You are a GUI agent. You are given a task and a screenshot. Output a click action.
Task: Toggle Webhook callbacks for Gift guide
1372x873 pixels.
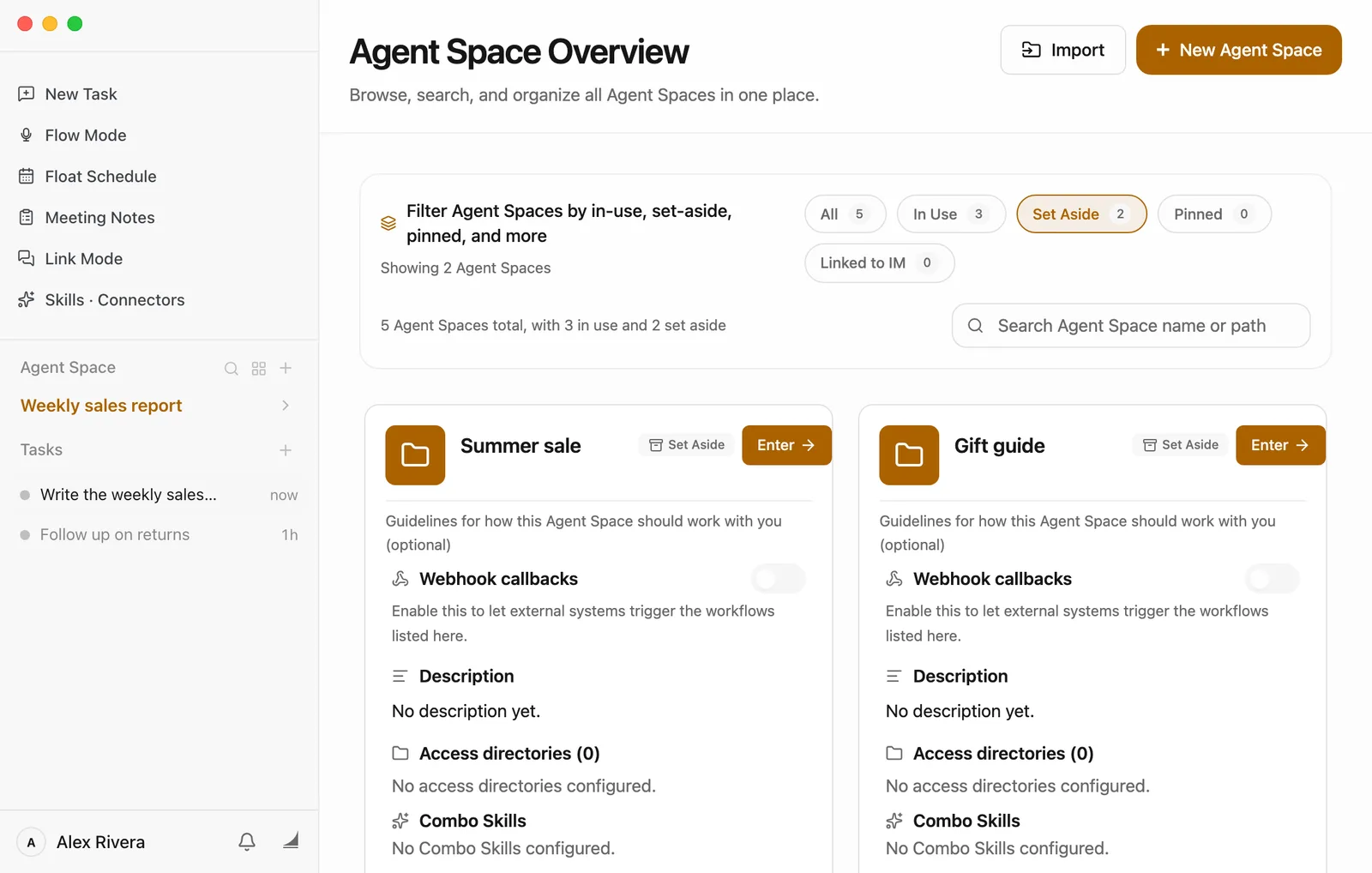pos(1273,580)
